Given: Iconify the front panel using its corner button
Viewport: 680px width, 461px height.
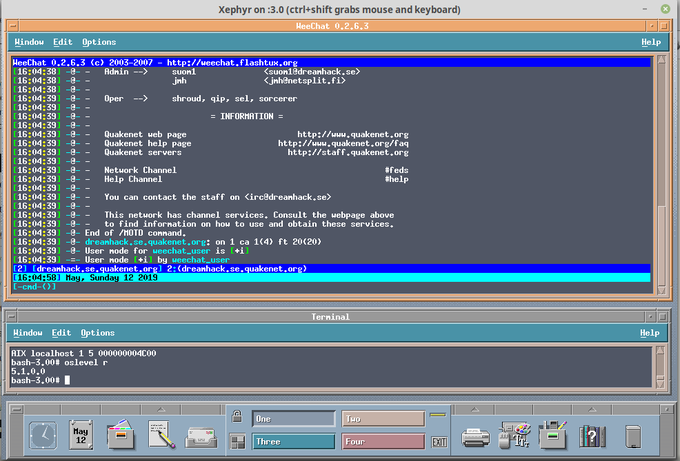Looking at the screenshot, I should click(x=666, y=409).
